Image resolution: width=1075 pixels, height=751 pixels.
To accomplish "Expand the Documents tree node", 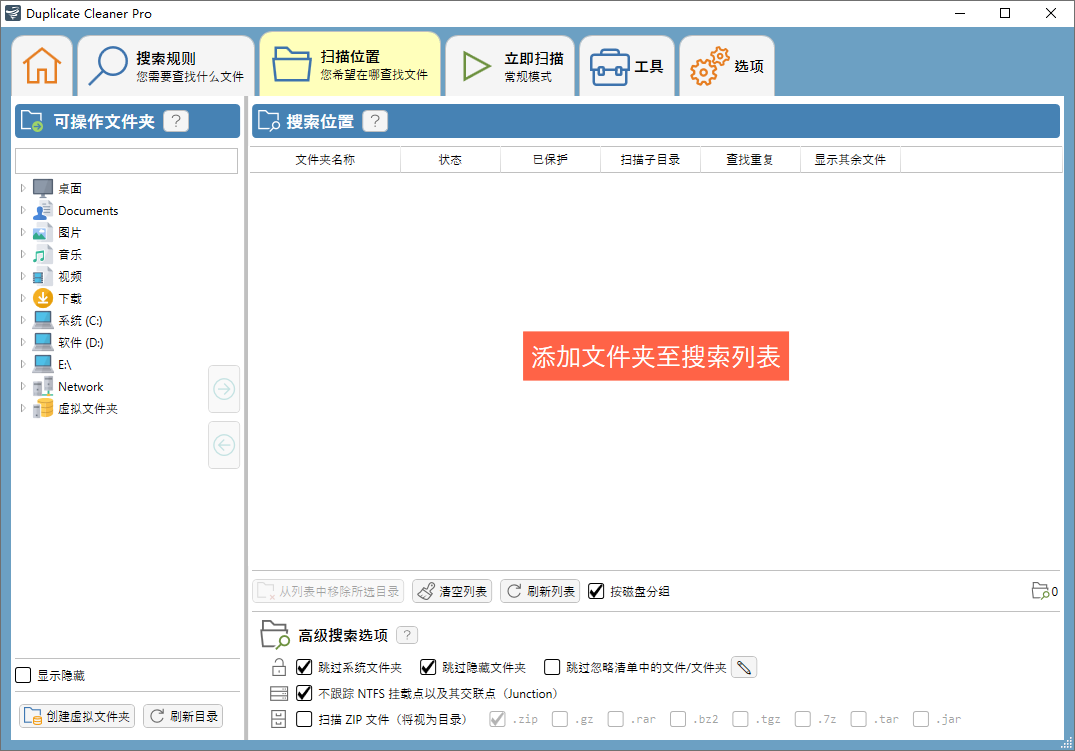I will 23,211.
